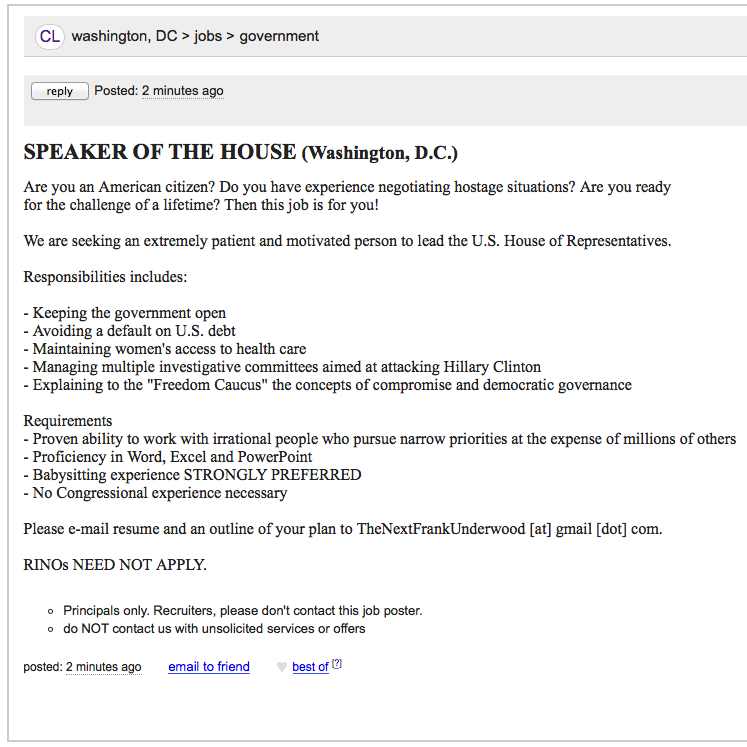Click the (Washington, D.C.) location text in title
747x747 pixels.
(x=379, y=153)
